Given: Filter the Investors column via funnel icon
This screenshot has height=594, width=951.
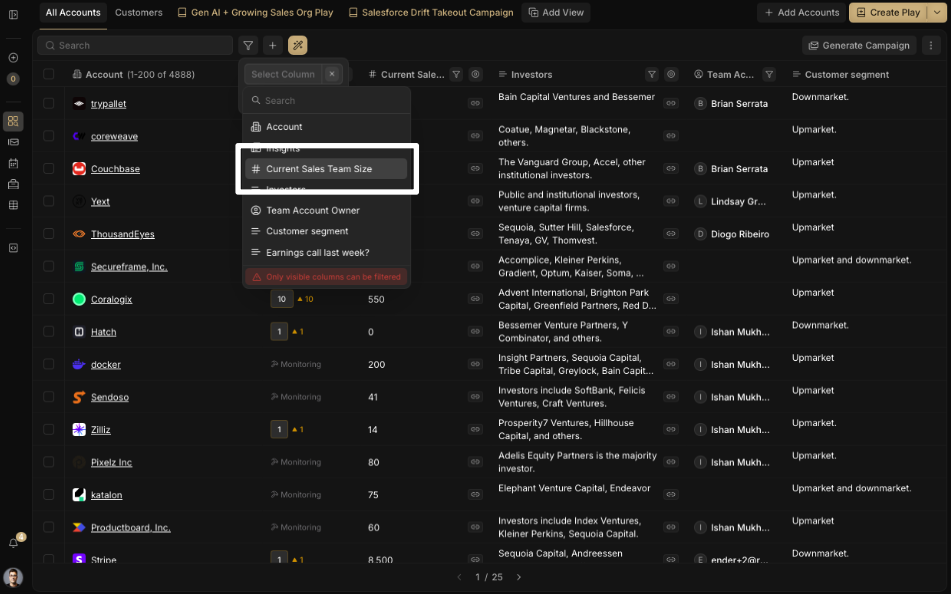Looking at the screenshot, I should point(651,74).
